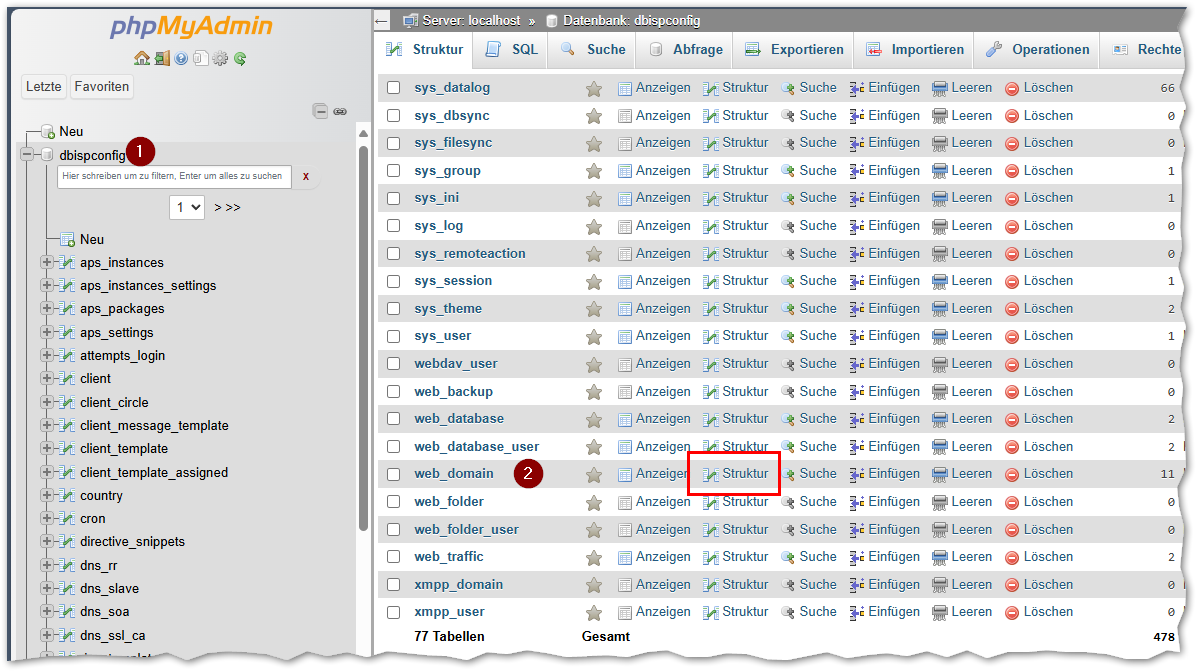Expand the aps_instances table node
Image resolution: width=1198 pixels, height=672 pixels.
[x=47, y=262]
